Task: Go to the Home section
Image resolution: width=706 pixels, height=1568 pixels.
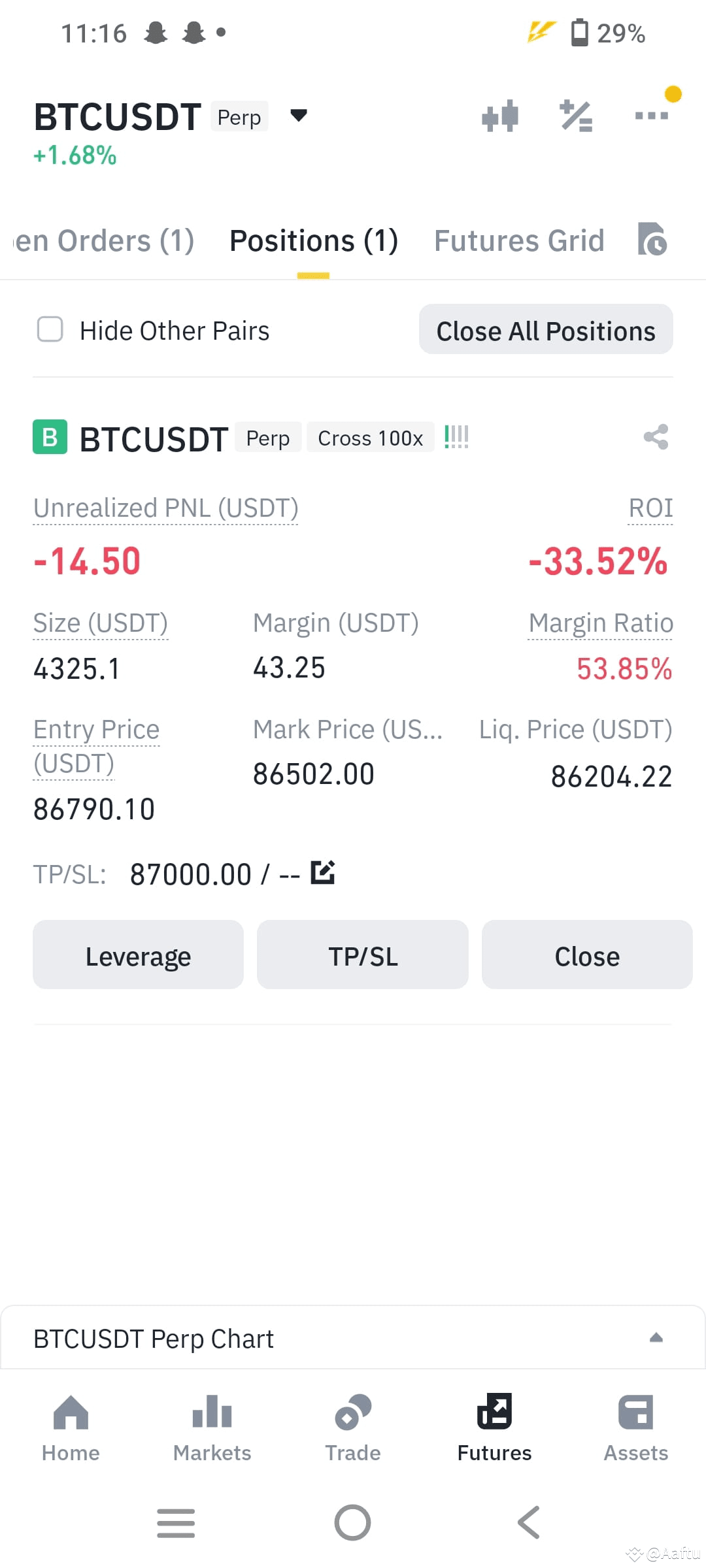Action: click(71, 1428)
